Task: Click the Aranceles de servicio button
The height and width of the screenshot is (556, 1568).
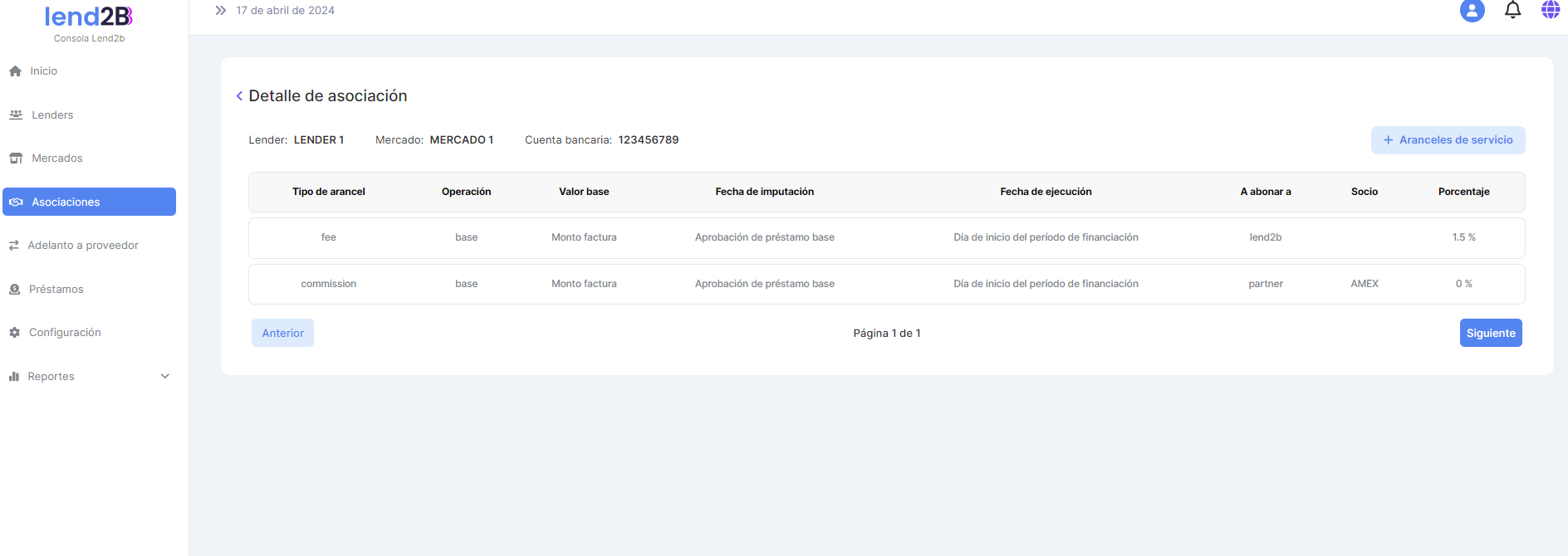Action: point(1447,140)
